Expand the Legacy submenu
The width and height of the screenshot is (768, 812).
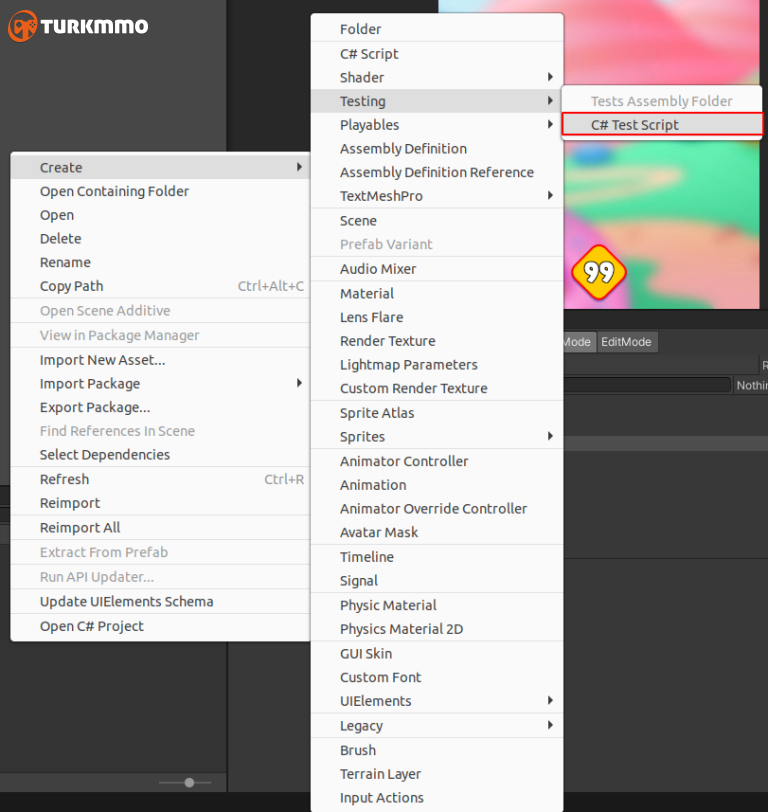click(x=437, y=726)
